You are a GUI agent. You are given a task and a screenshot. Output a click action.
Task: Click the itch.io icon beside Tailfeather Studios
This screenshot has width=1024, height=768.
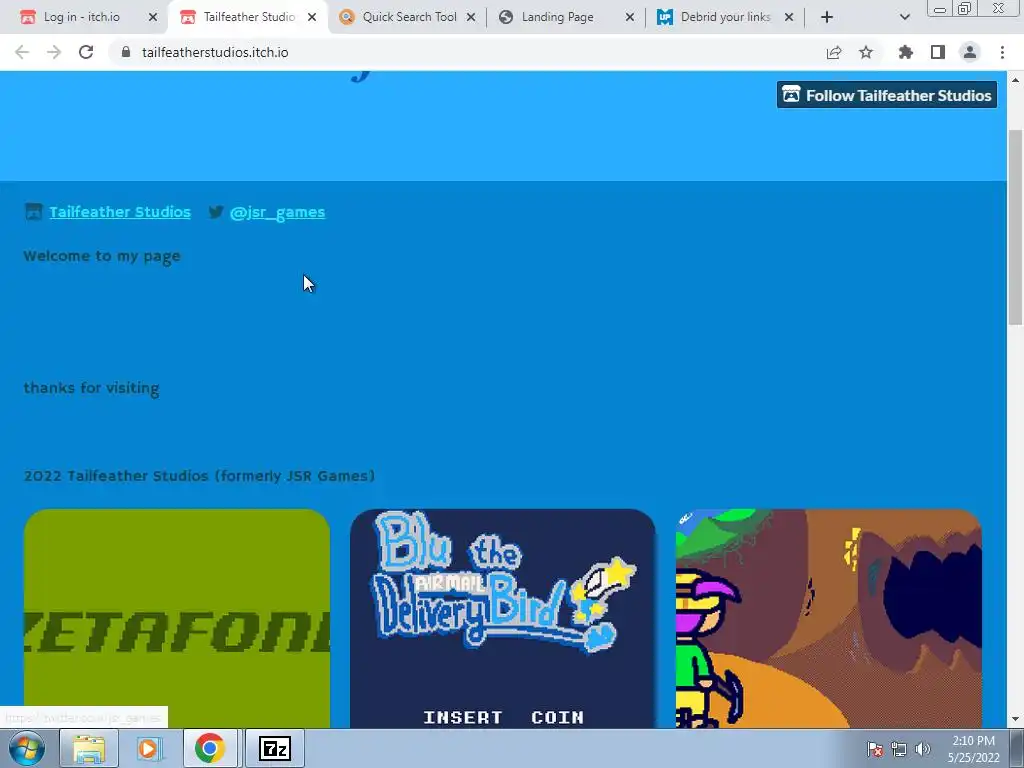tap(33, 212)
